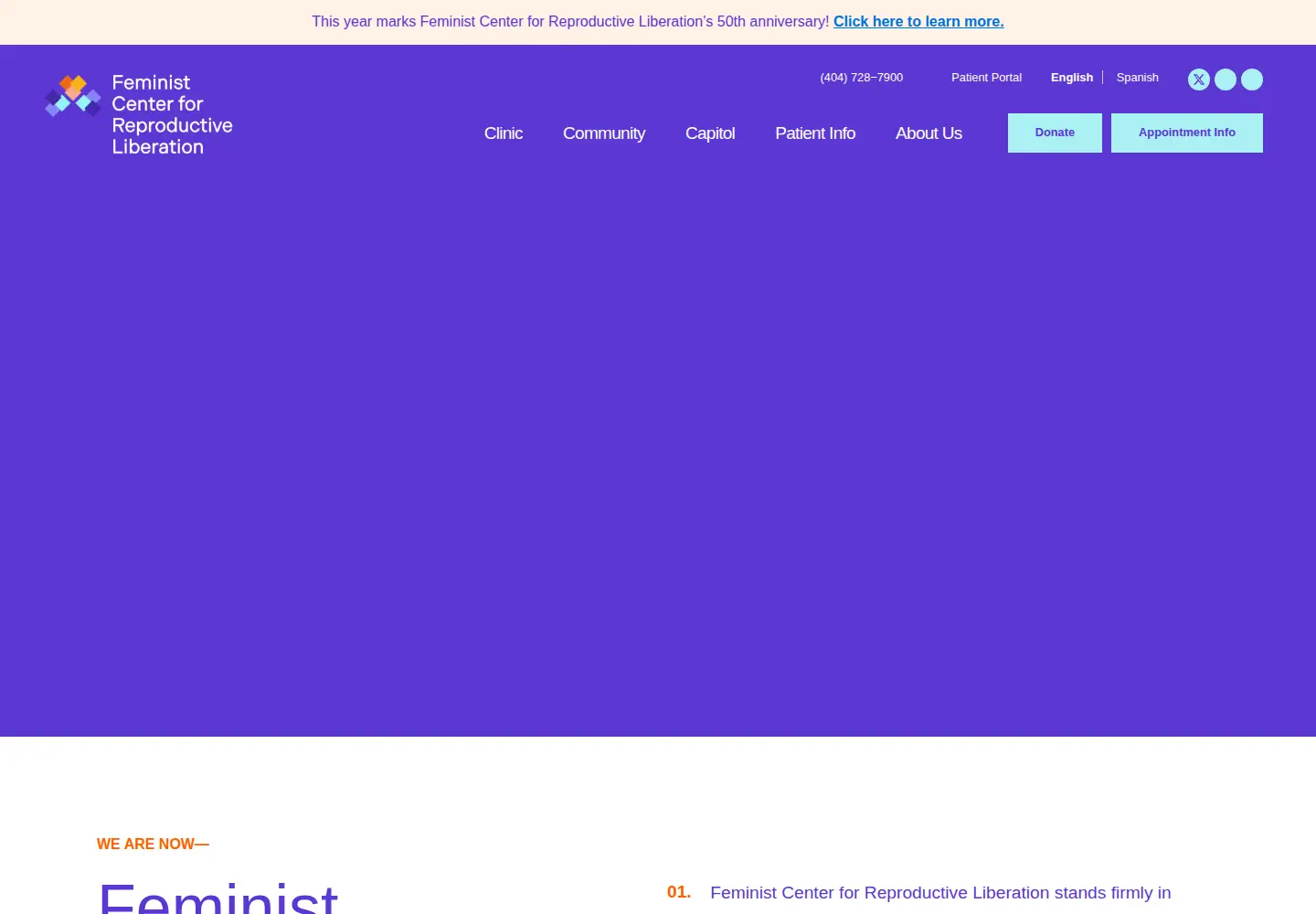
Task: Open Appointment Info
Action: point(1187,133)
